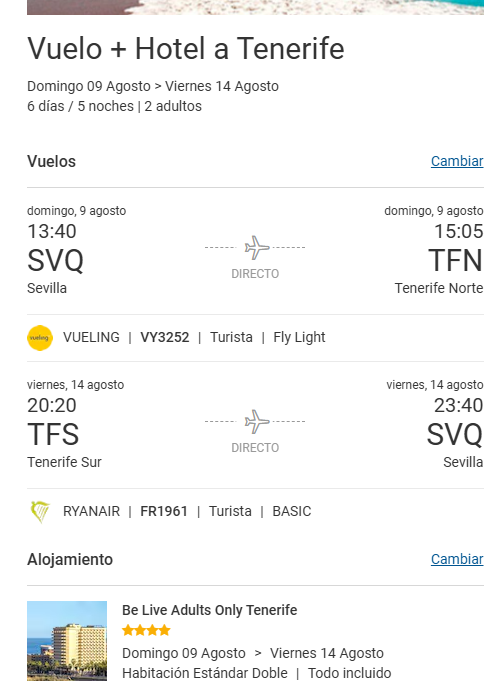Click Cambiar link next to Vuelos
Screen dimensions: 498x692
click(457, 162)
